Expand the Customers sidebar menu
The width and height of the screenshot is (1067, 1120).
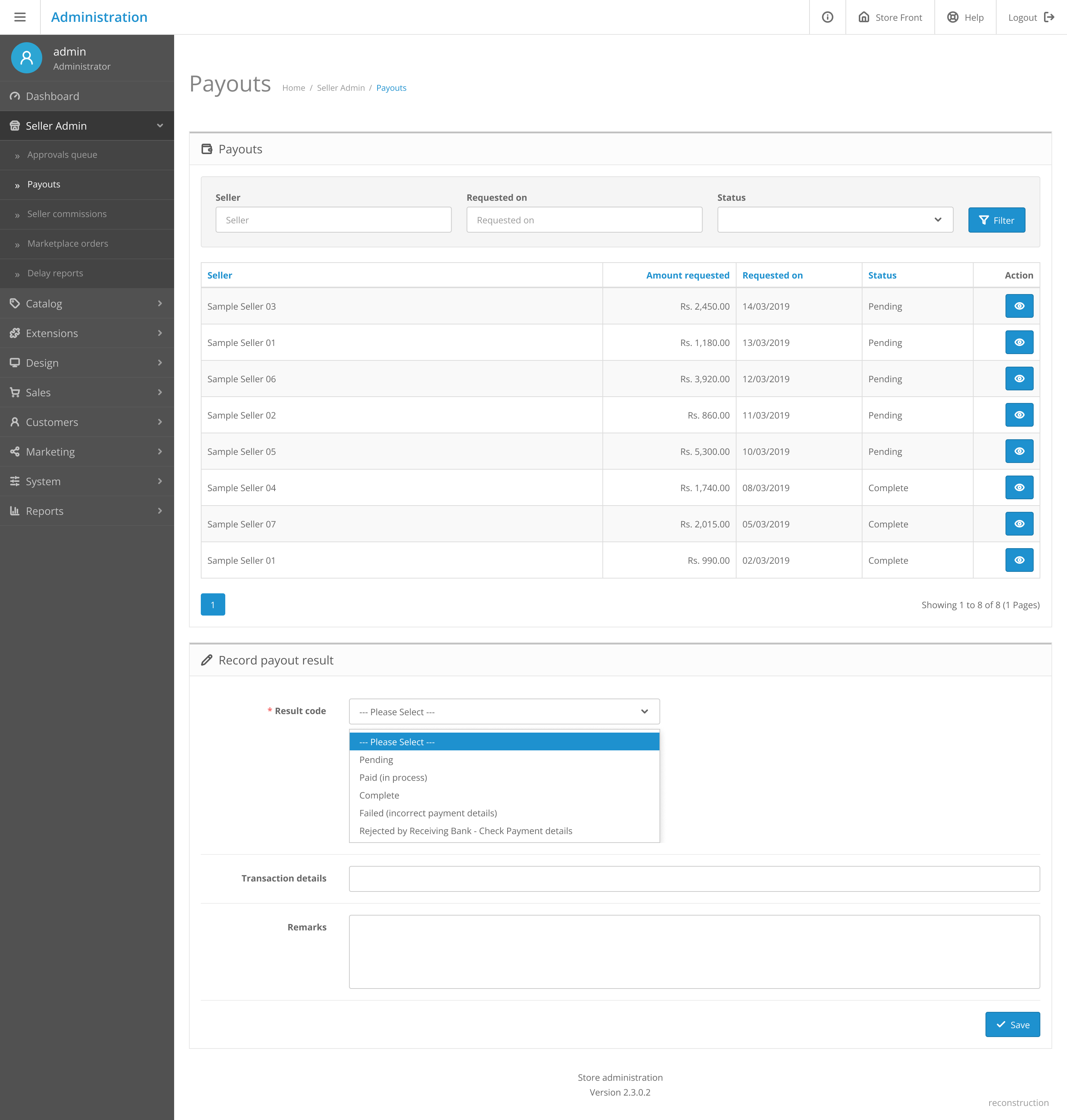coord(87,422)
